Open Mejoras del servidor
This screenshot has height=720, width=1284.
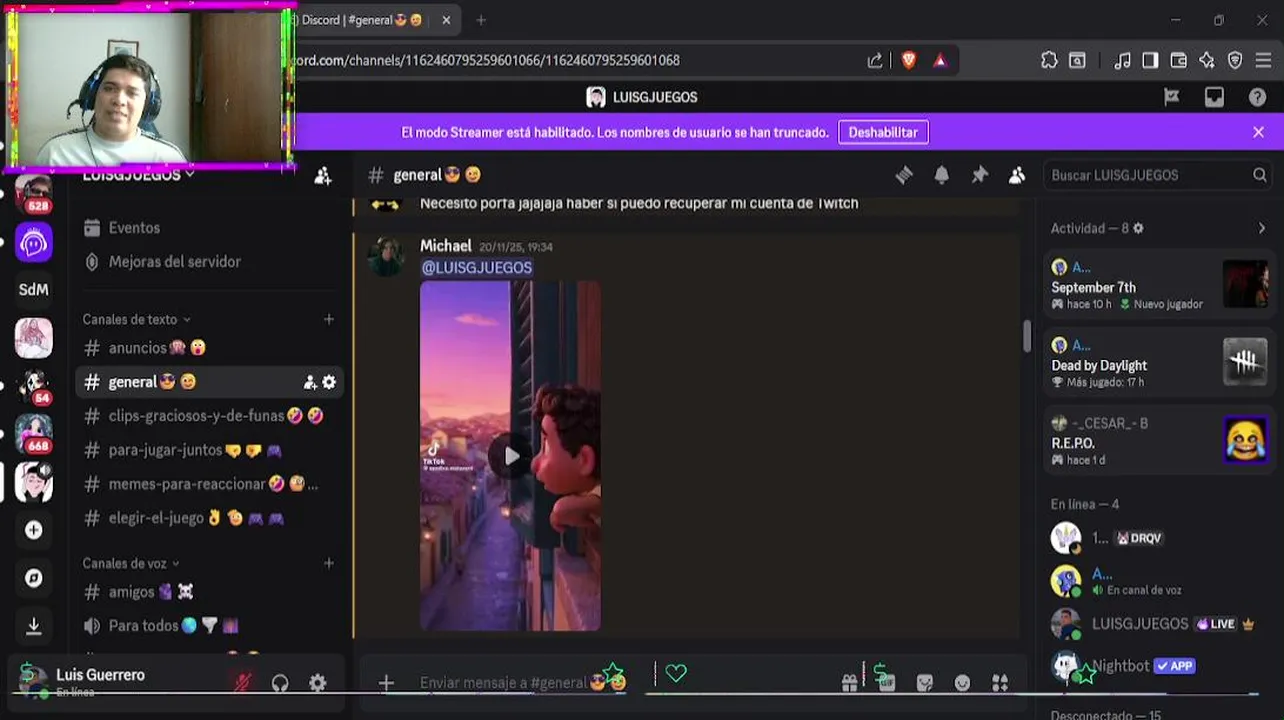(x=174, y=262)
